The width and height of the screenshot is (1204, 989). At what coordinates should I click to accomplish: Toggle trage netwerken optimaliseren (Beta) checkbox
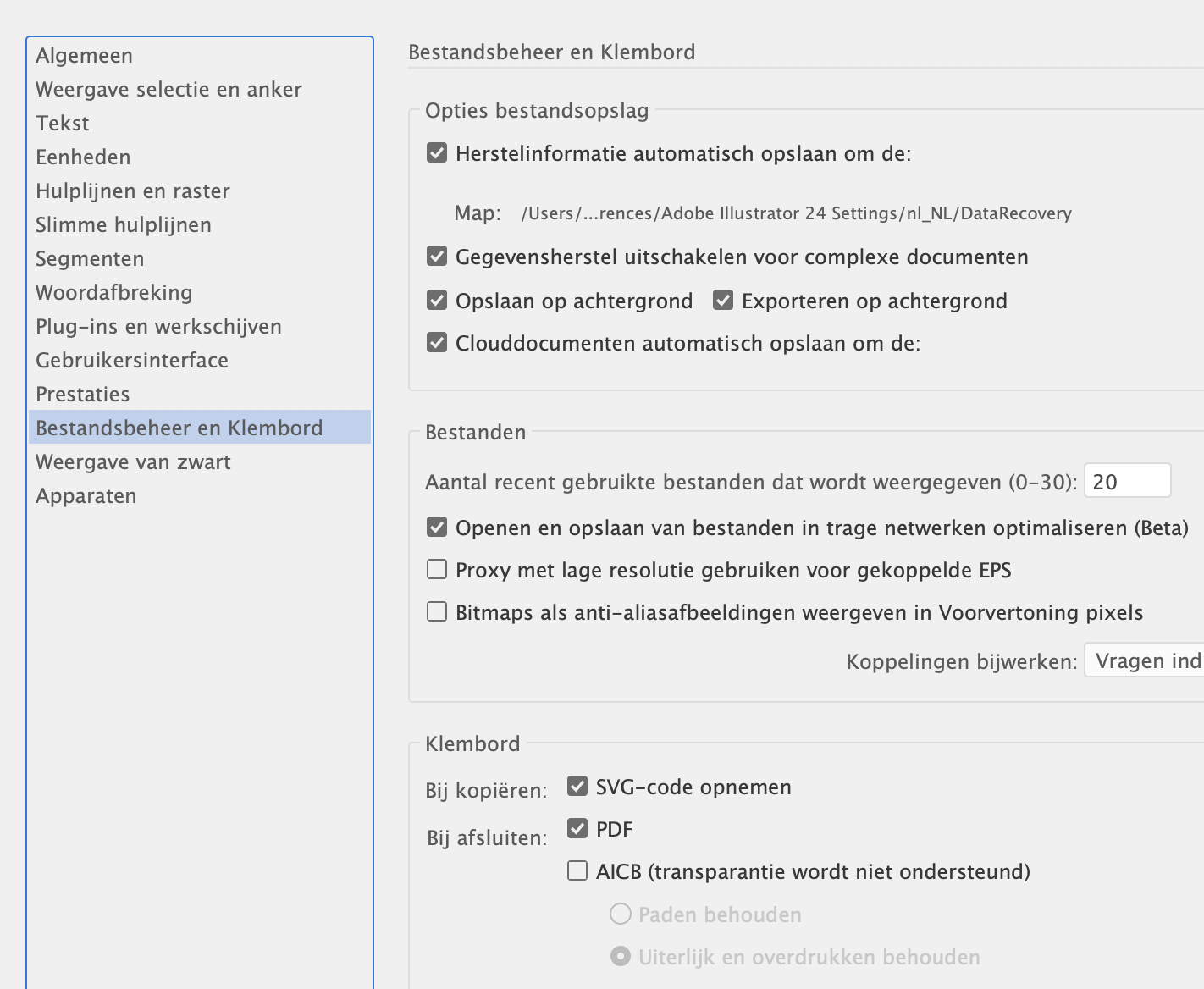[437, 528]
